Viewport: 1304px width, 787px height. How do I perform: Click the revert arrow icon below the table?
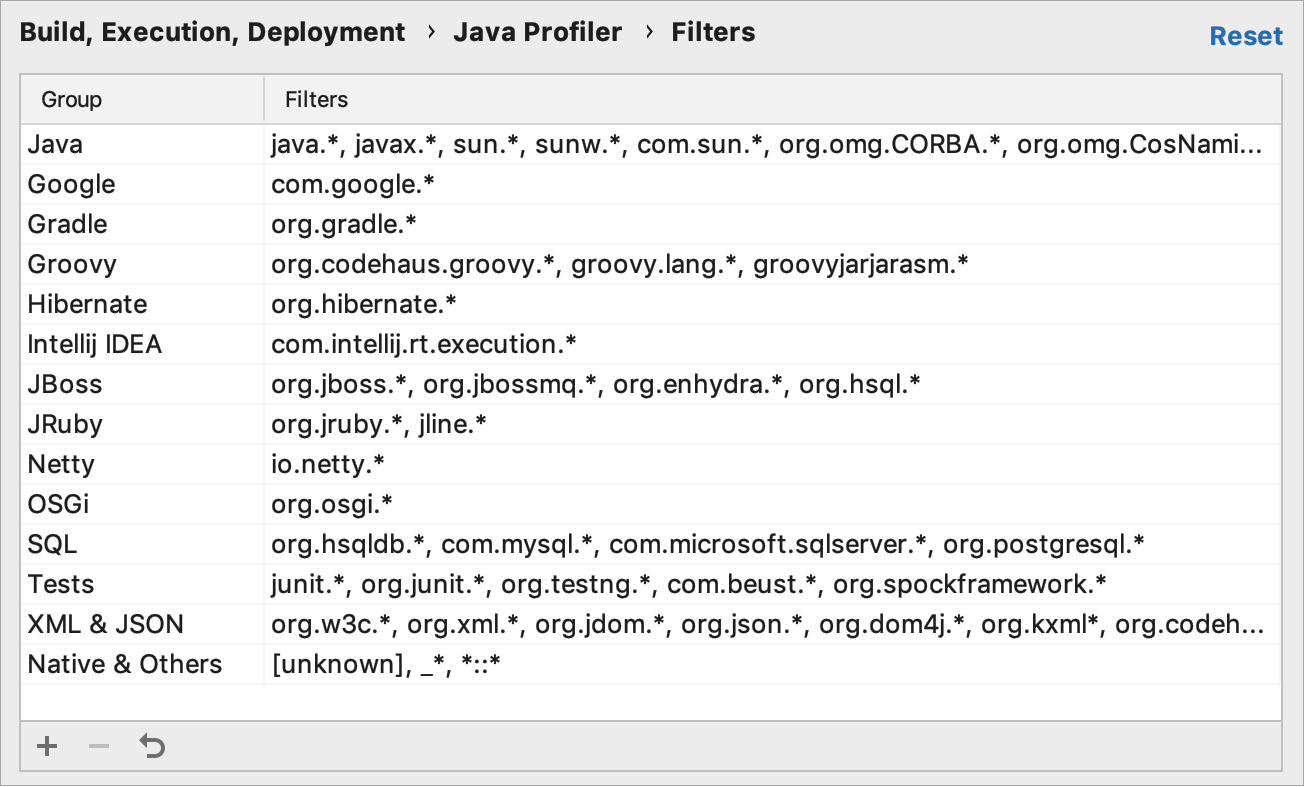[x=152, y=746]
